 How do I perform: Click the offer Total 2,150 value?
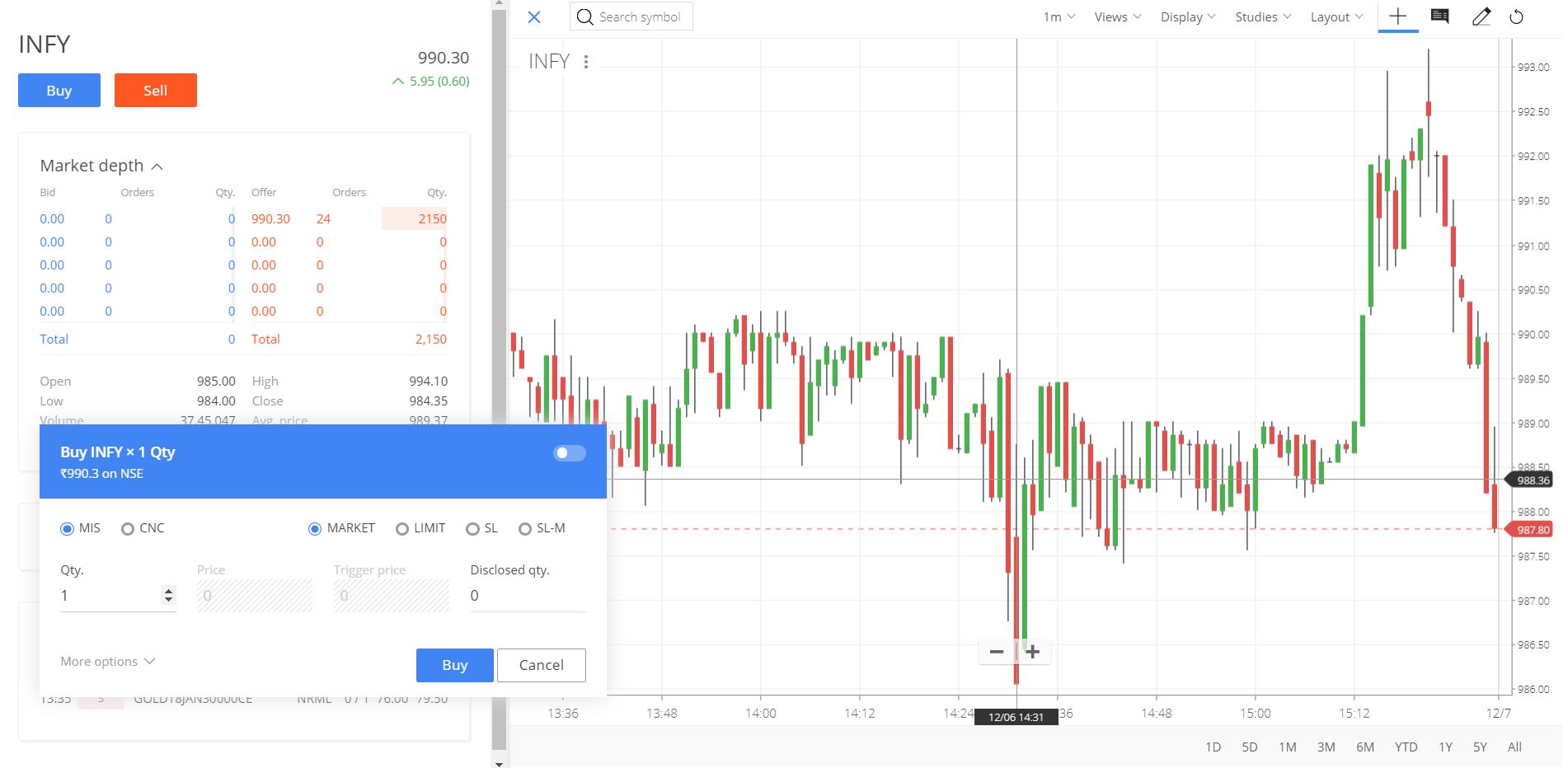[x=430, y=339]
